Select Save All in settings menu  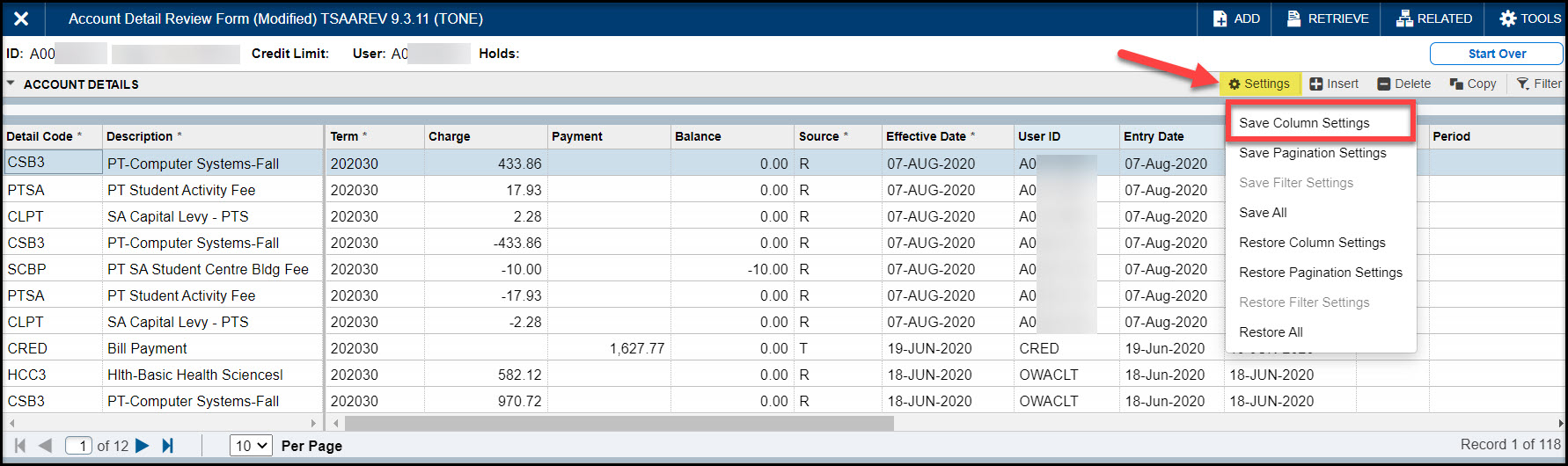click(1263, 213)
